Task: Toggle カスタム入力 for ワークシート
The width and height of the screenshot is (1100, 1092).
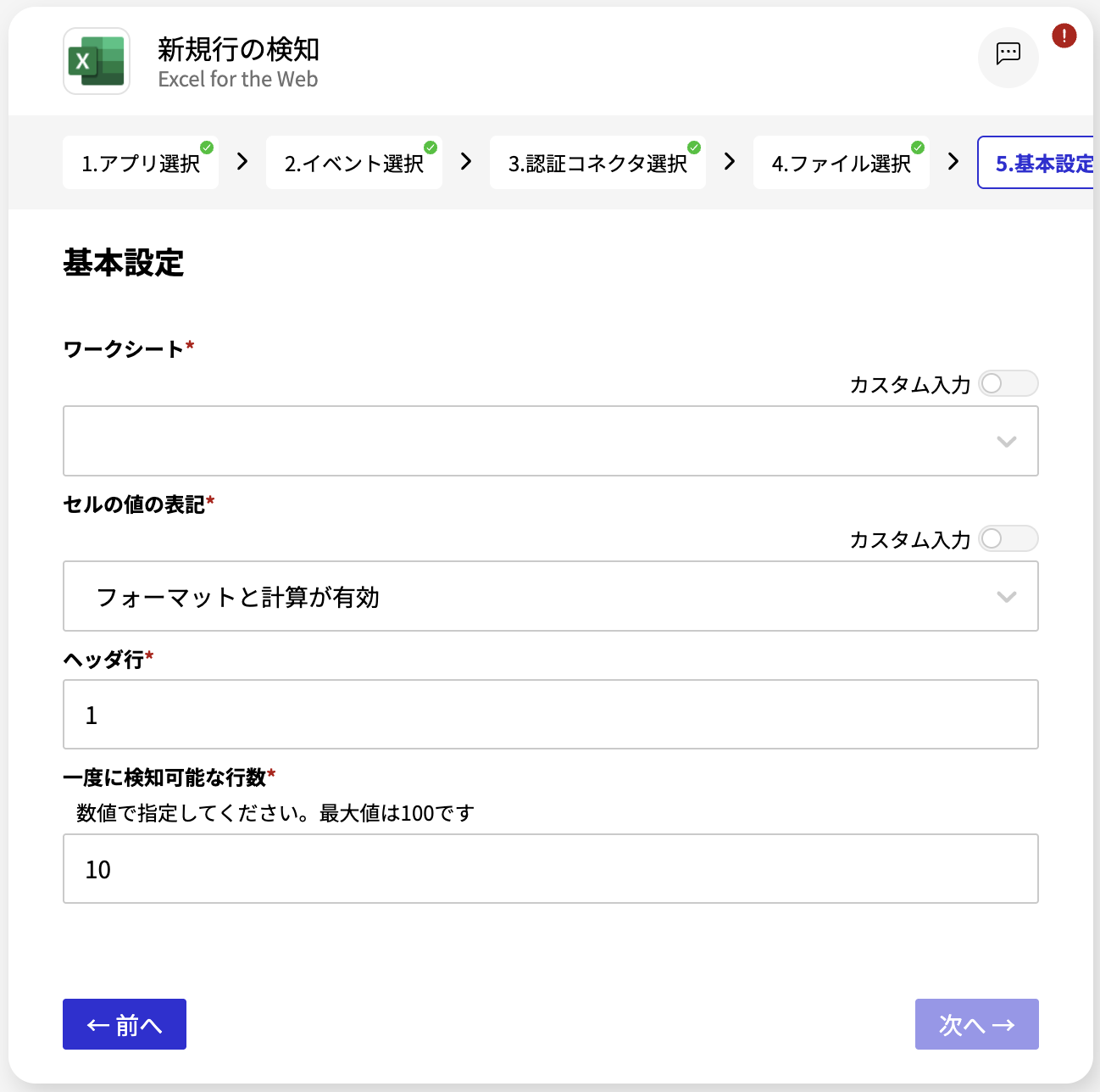Action: tap(1008, 383)
